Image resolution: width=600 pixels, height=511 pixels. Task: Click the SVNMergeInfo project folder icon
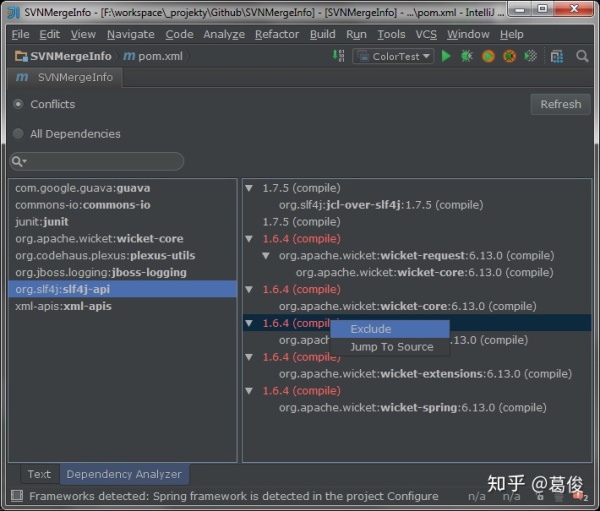coord(21,56)
